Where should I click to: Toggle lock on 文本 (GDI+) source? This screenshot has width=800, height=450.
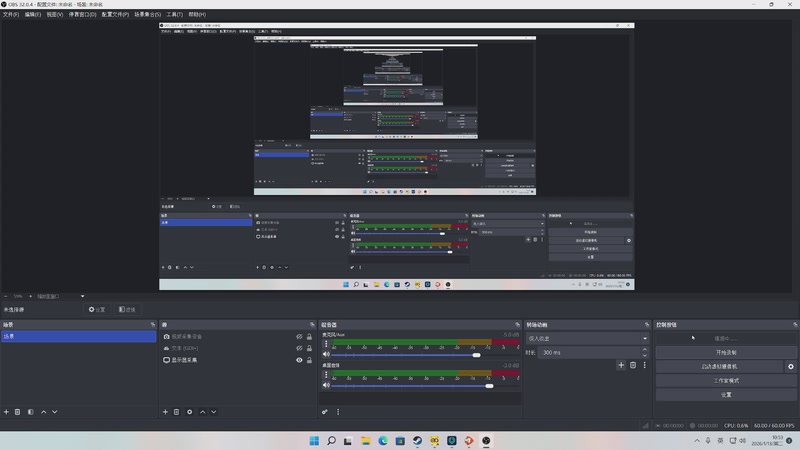pyautogui.click(x=309, y=348)
